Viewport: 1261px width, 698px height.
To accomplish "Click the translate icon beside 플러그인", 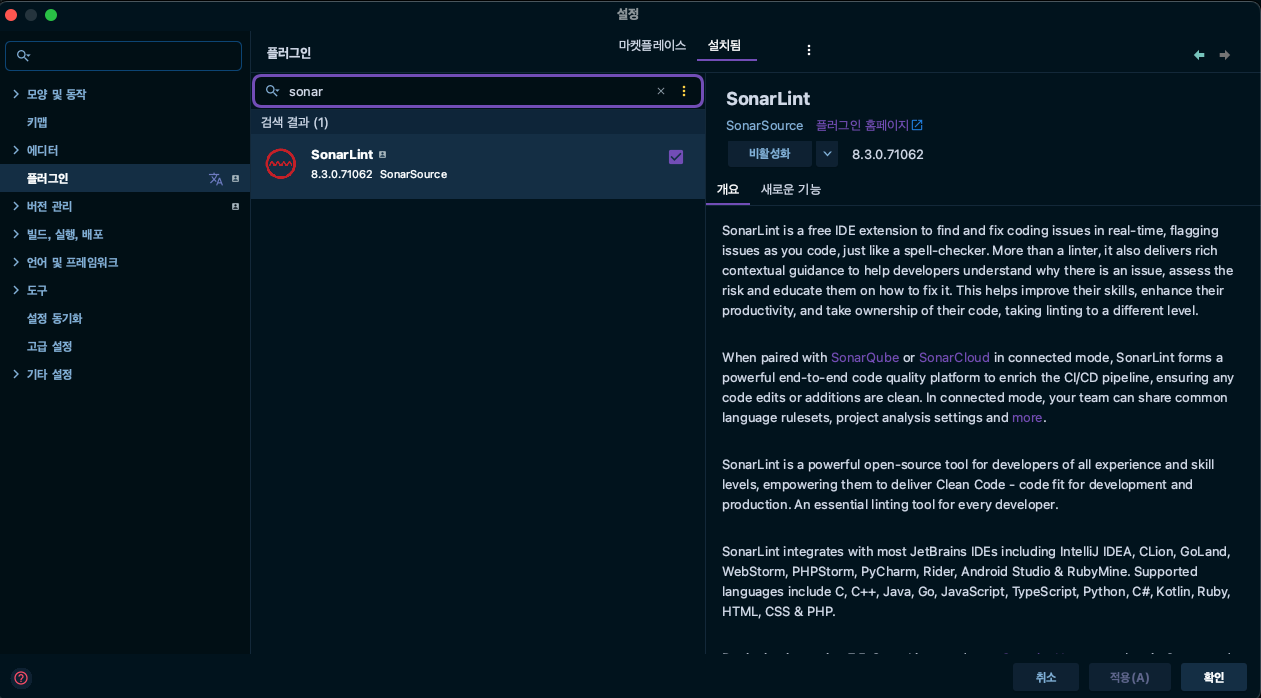I will tap(216, 179).
